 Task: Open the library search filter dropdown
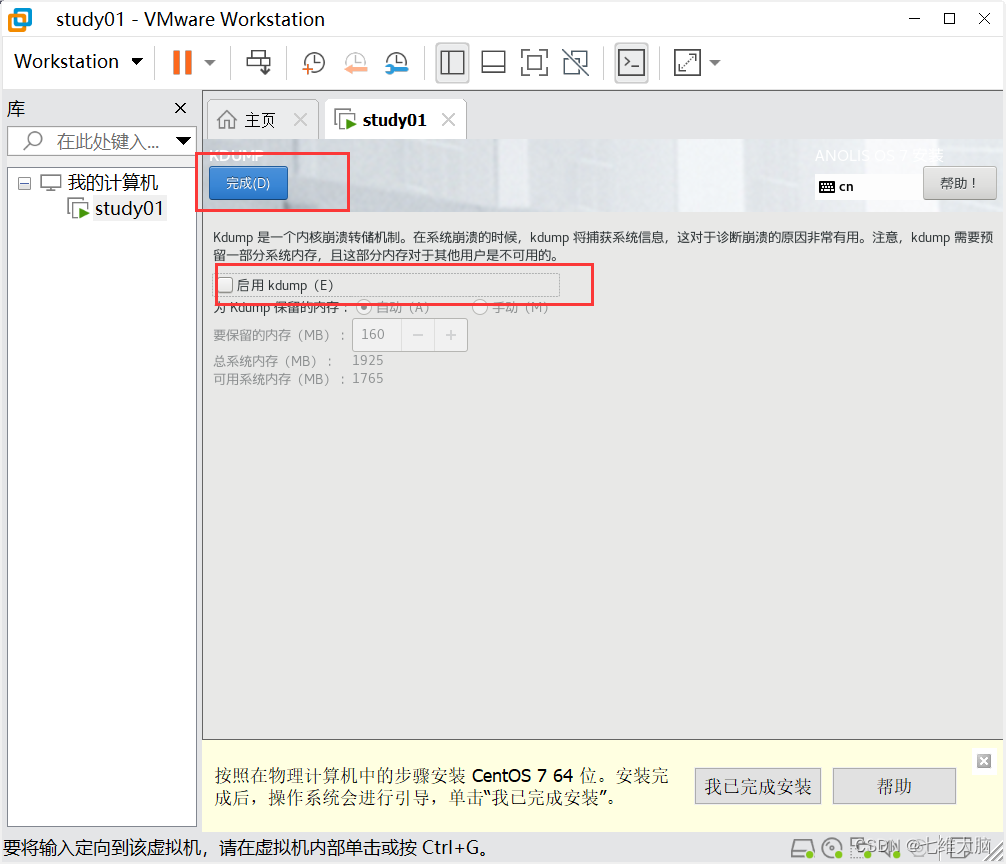(183, 141)
